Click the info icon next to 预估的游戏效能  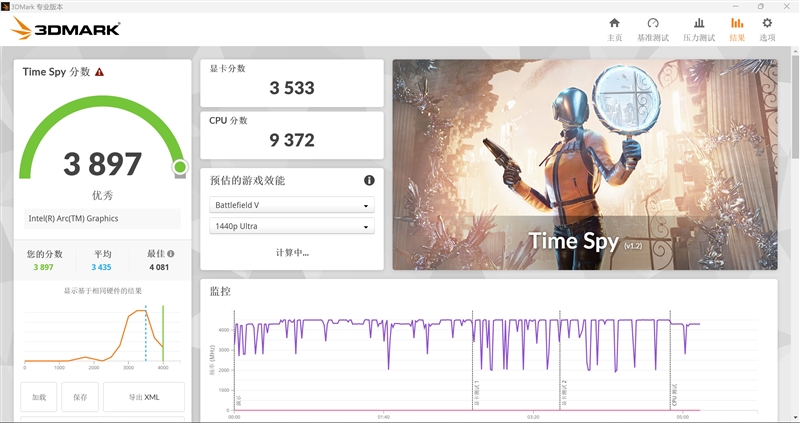369,180
